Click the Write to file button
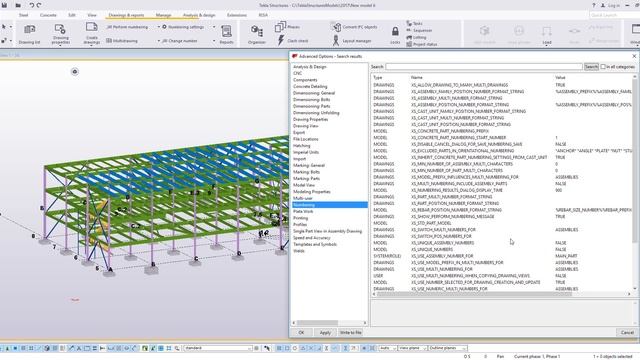 (x=351, y=333)
